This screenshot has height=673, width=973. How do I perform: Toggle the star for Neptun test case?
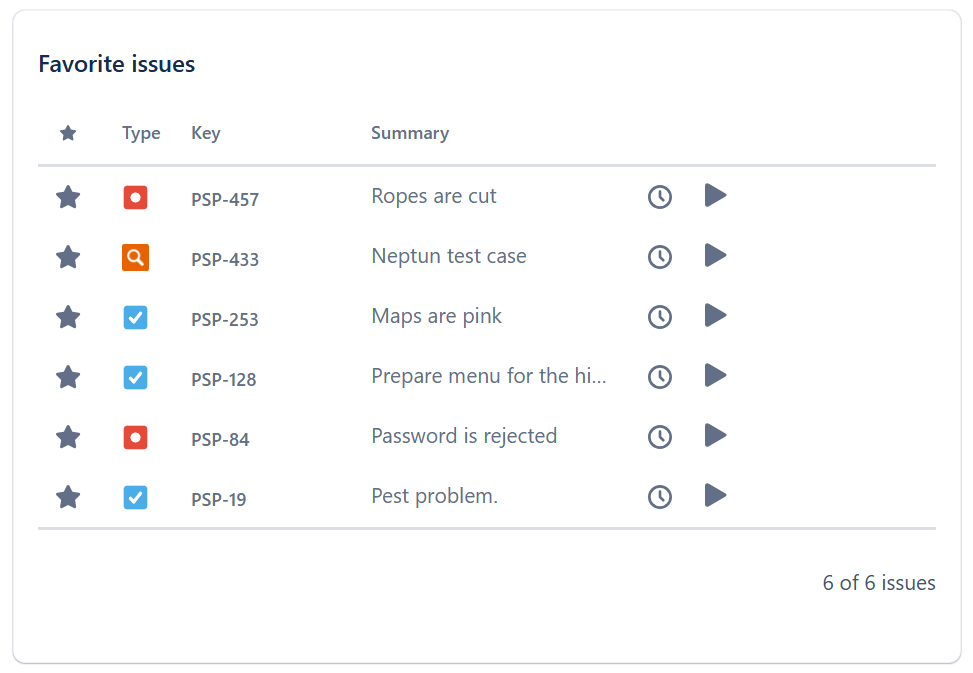click(x=68, y=257)
